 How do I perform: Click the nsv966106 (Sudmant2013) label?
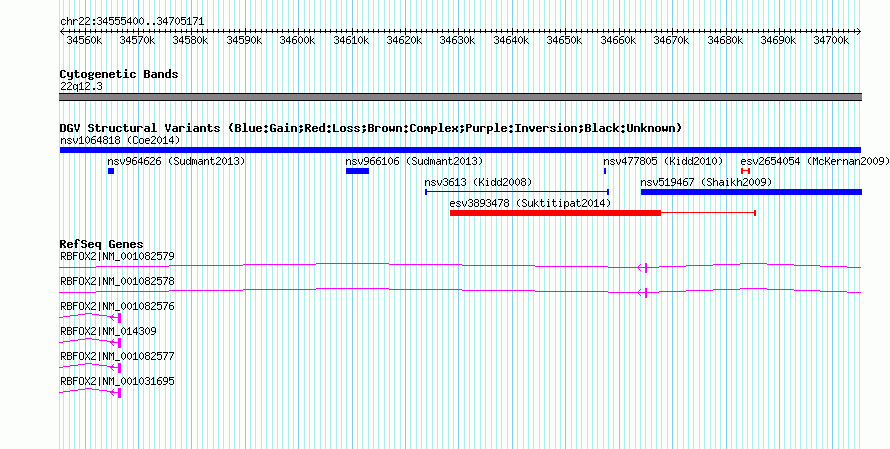pos(414,162)
